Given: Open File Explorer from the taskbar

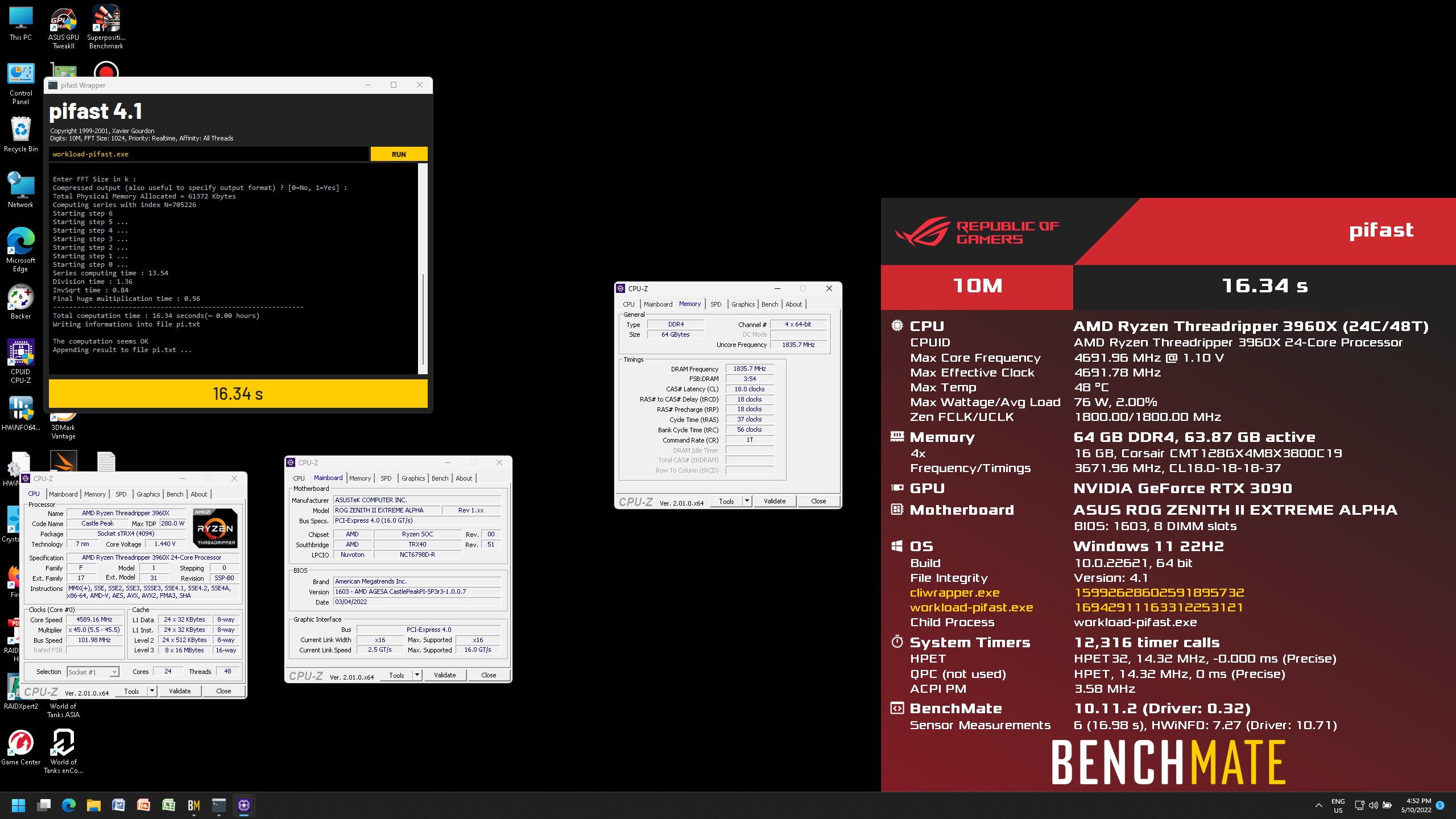Looking at the screenshot, I should pyautogui.click(x=94, y=805).
